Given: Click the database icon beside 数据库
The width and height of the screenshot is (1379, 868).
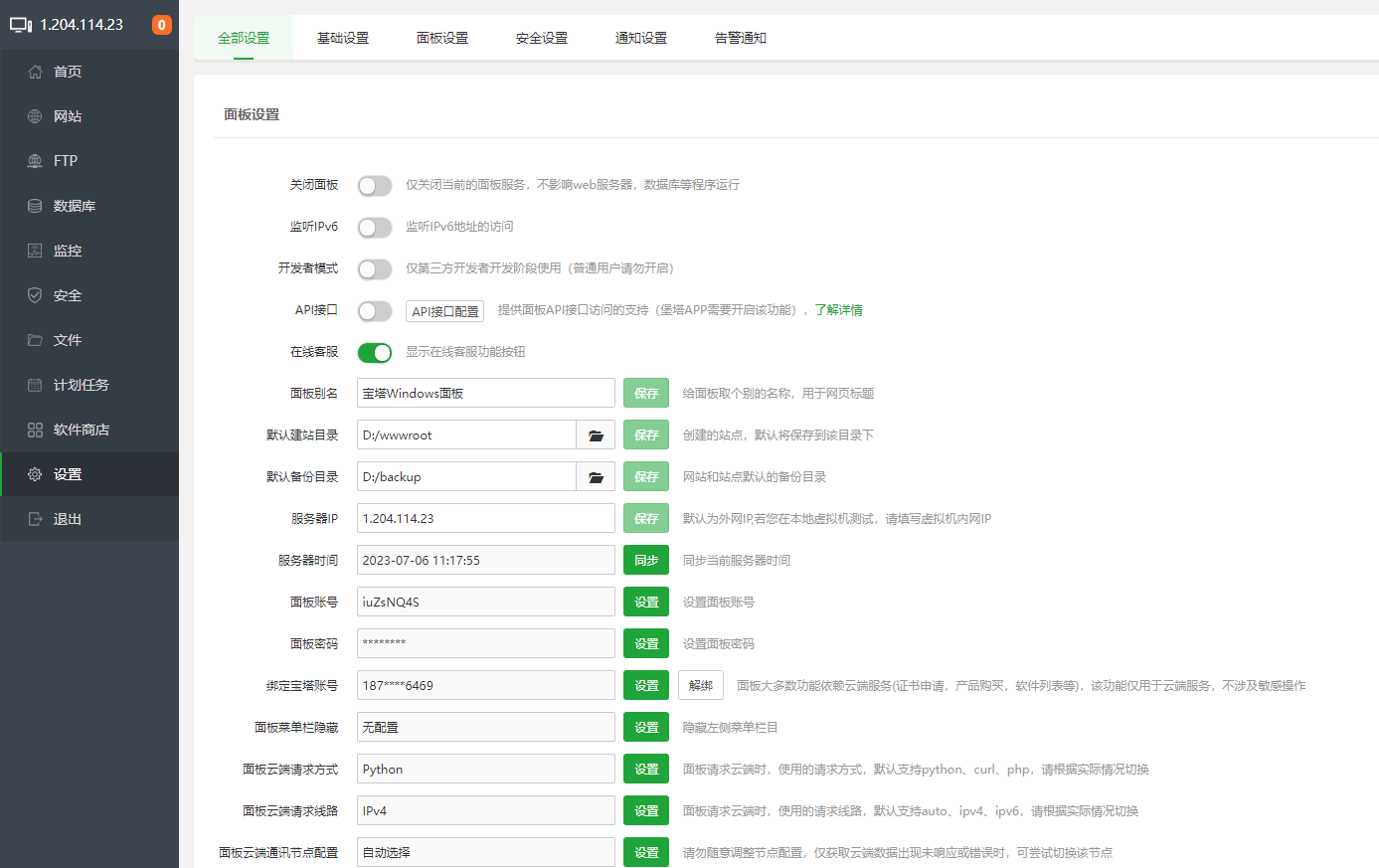Looking at the screenshot, I should click(35, 206).
